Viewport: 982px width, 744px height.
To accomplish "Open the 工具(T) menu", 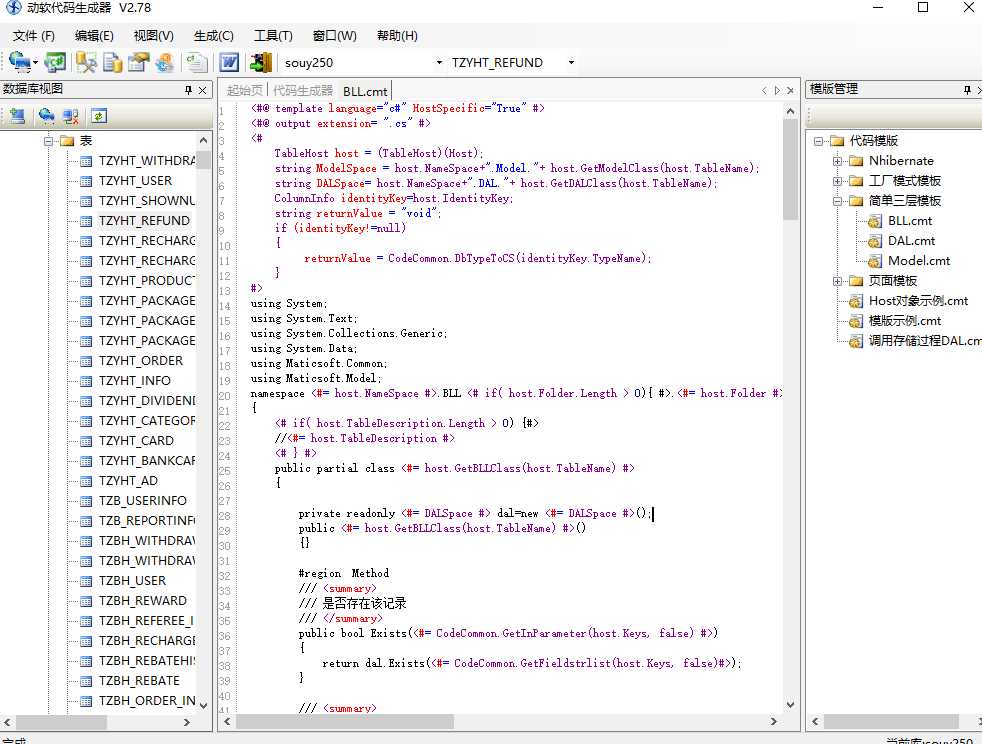I will click(273, 36).
